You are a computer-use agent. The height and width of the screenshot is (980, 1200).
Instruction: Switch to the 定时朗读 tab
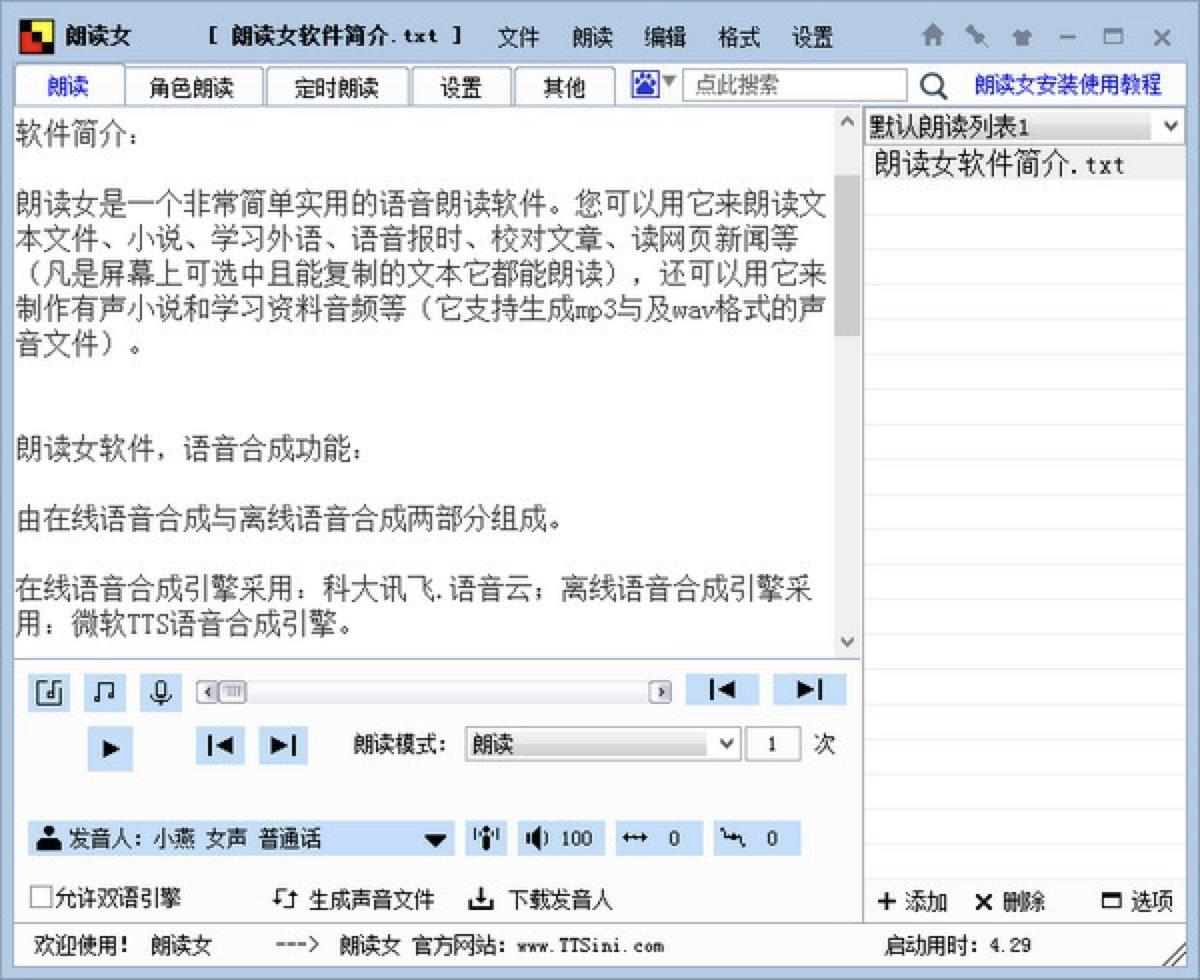point(337,87)
